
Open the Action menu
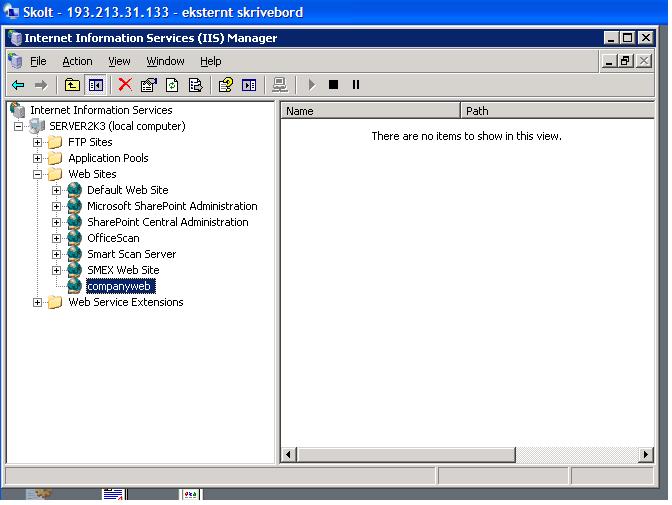point(77,61)
